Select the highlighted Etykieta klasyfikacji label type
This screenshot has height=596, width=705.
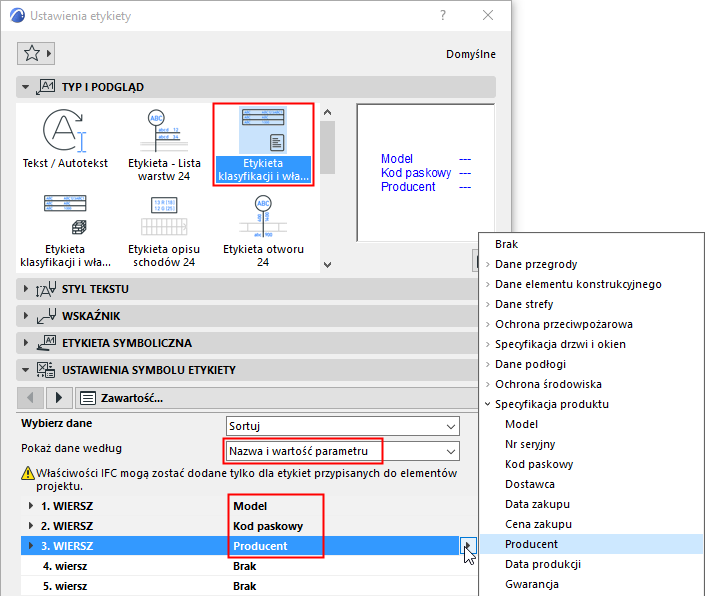pos(263,144)
